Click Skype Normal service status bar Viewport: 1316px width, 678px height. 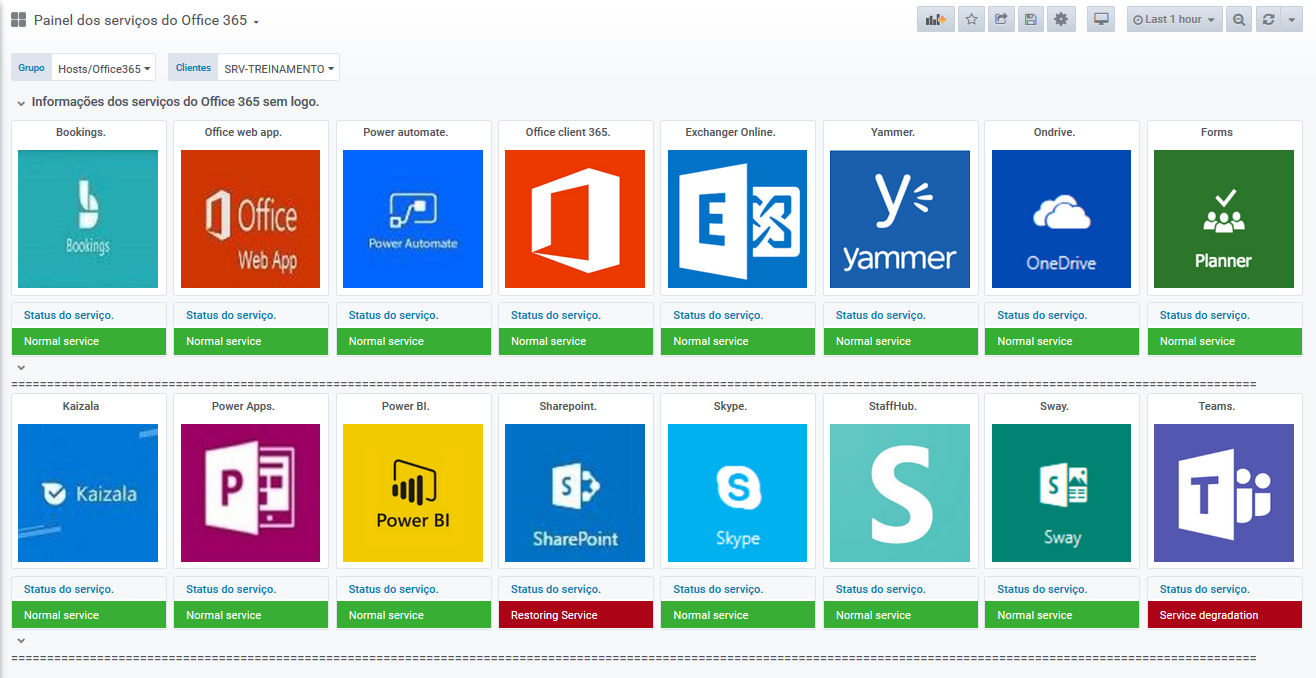[x=738, y=615]
